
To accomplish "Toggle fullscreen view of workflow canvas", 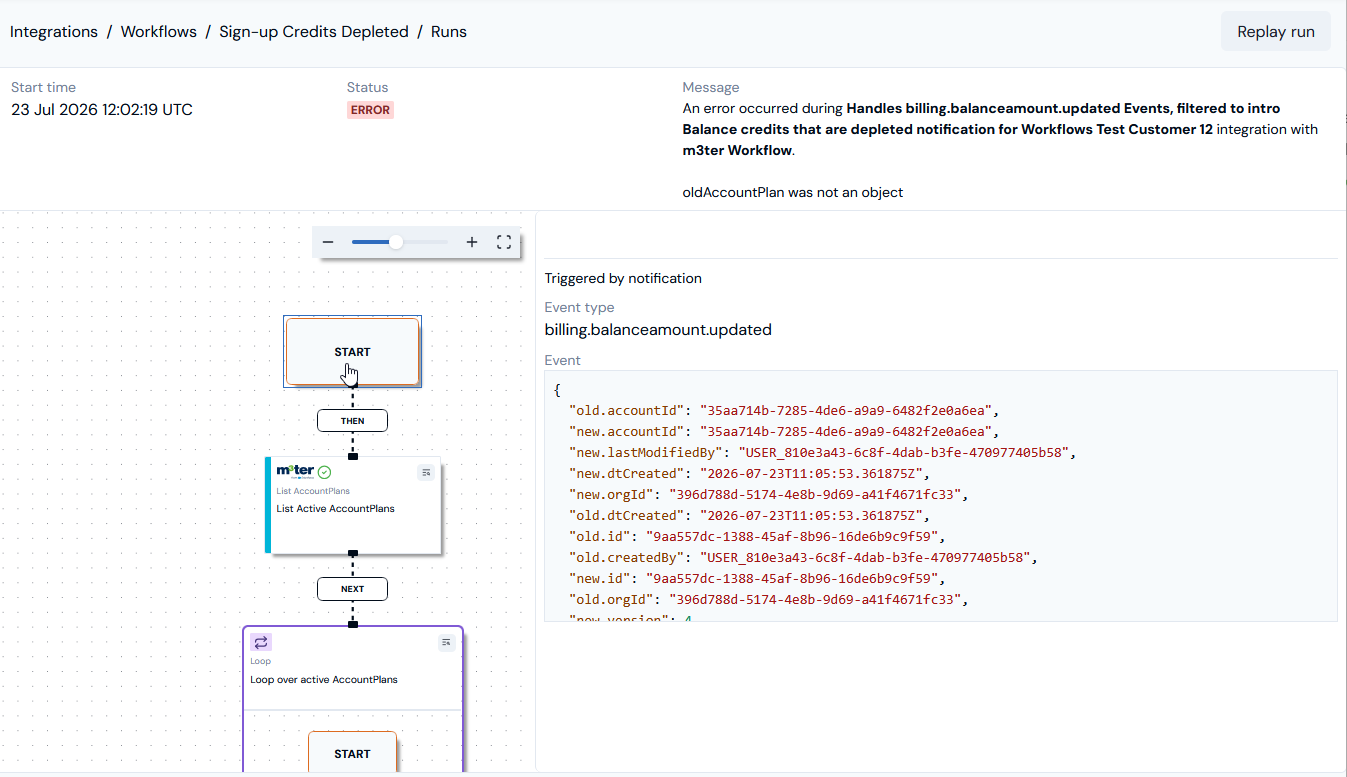I will (x=504, y=242).
